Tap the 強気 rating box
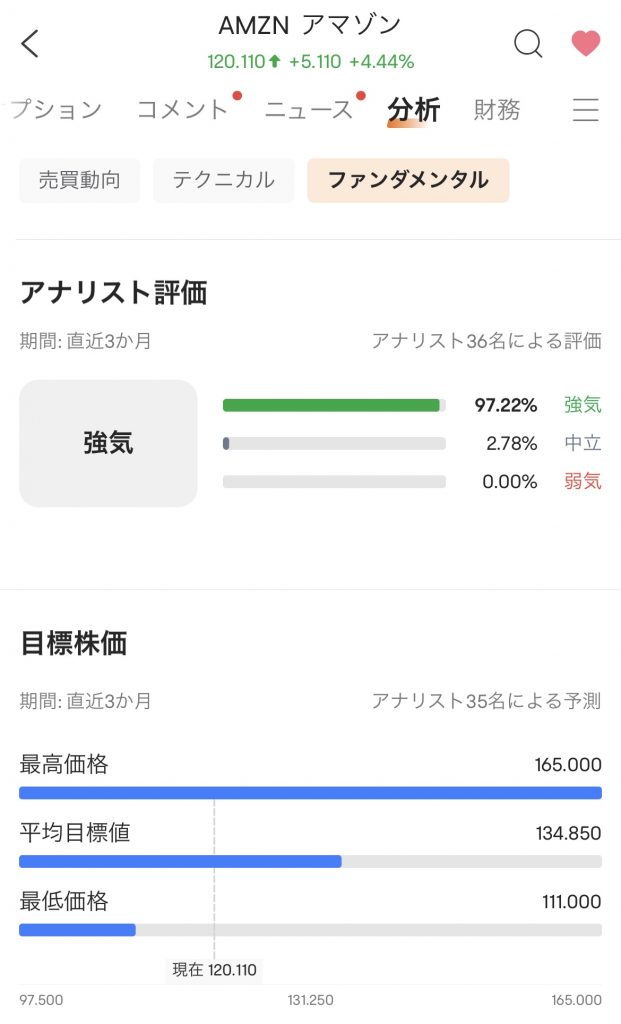The image size is (621, 1024). [x=107, y=442]
